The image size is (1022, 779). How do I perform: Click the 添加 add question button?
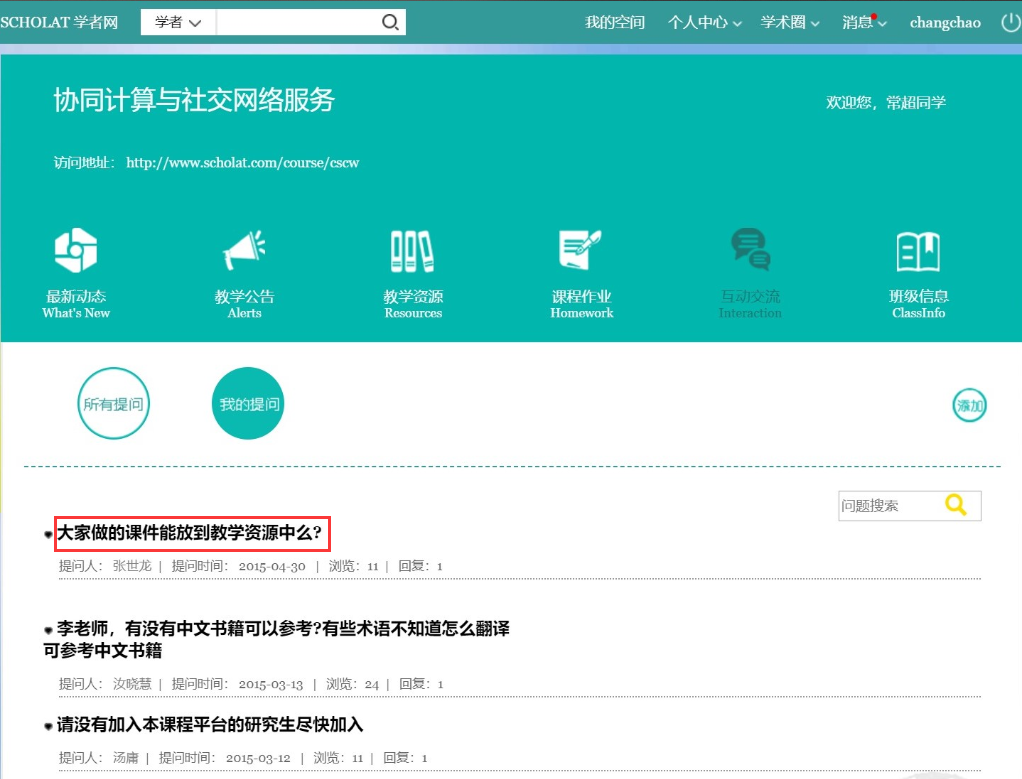tap(969, 405)
